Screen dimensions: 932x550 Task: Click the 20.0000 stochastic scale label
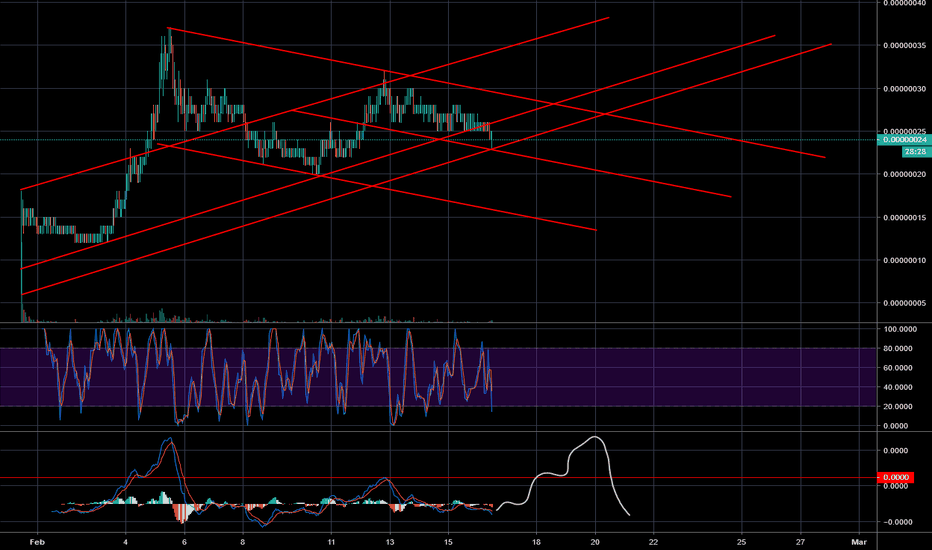pyautogui.click(x=900, y=407)
